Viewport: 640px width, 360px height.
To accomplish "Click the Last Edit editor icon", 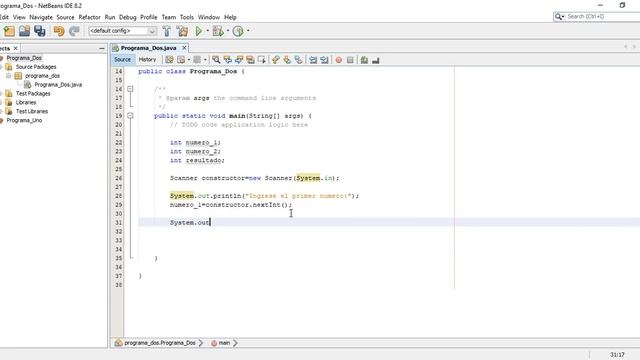I will pyautogui.click(x=169, y=60).
